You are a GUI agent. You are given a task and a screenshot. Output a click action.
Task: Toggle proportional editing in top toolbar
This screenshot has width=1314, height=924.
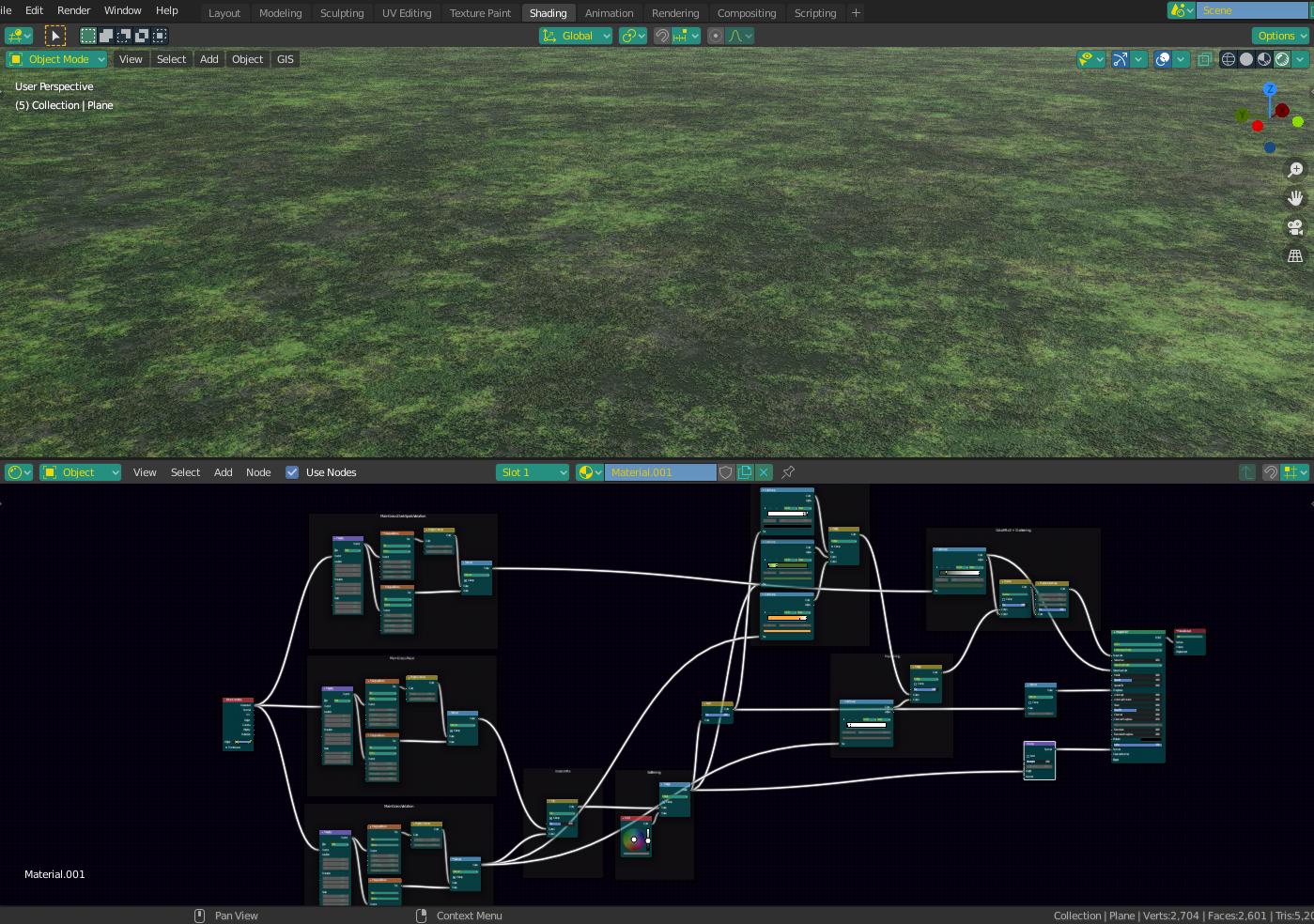[x=716, y=36]
